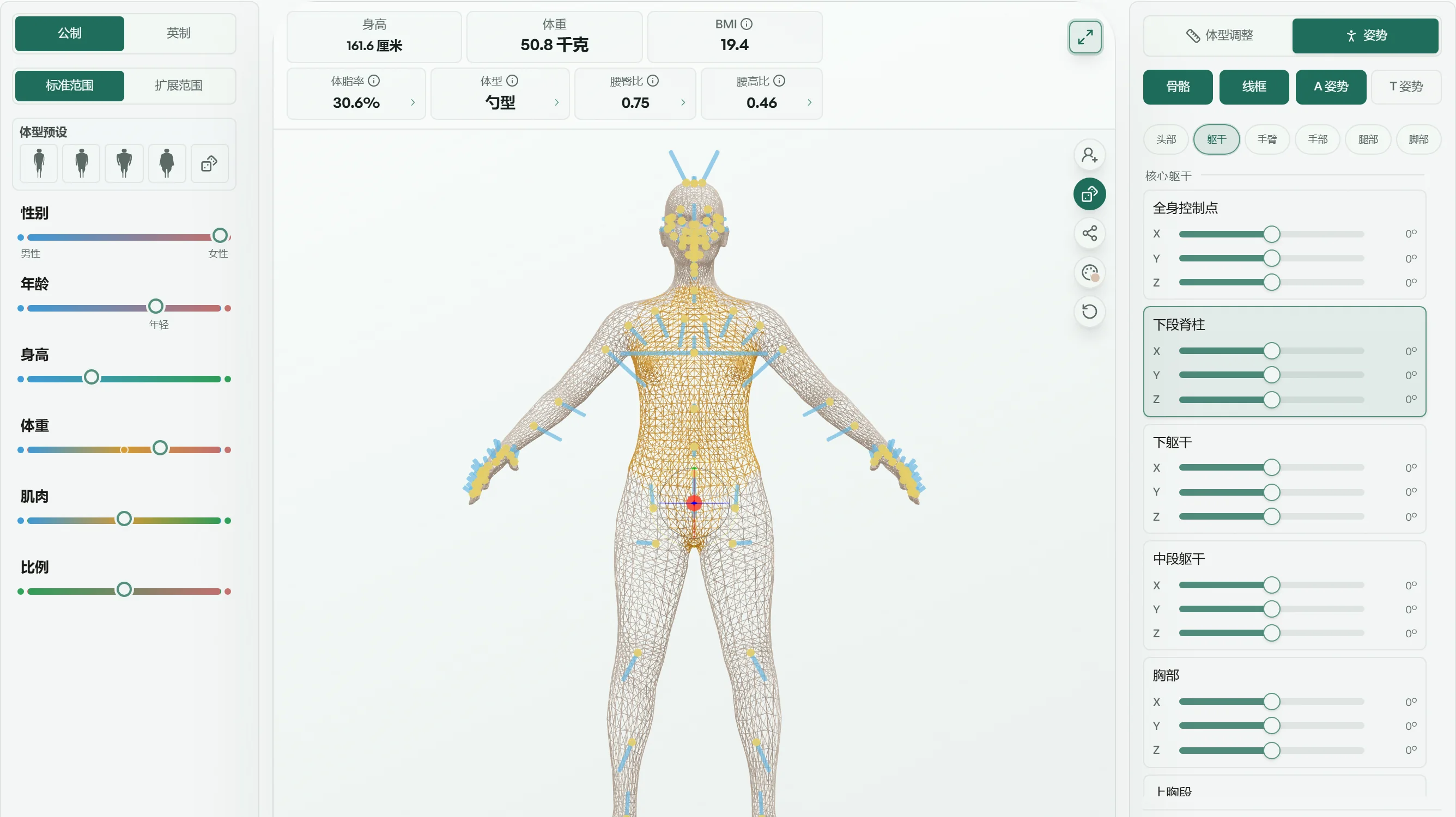Click the BMI info icon
The height and width of the screenshot is (817, 1456).
(747, 24)
